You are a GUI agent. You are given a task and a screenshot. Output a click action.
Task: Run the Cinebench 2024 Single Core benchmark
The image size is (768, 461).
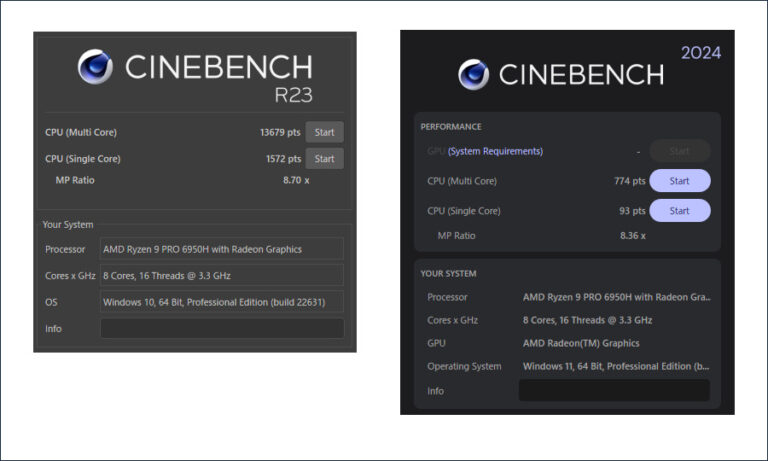pos(679,211)
